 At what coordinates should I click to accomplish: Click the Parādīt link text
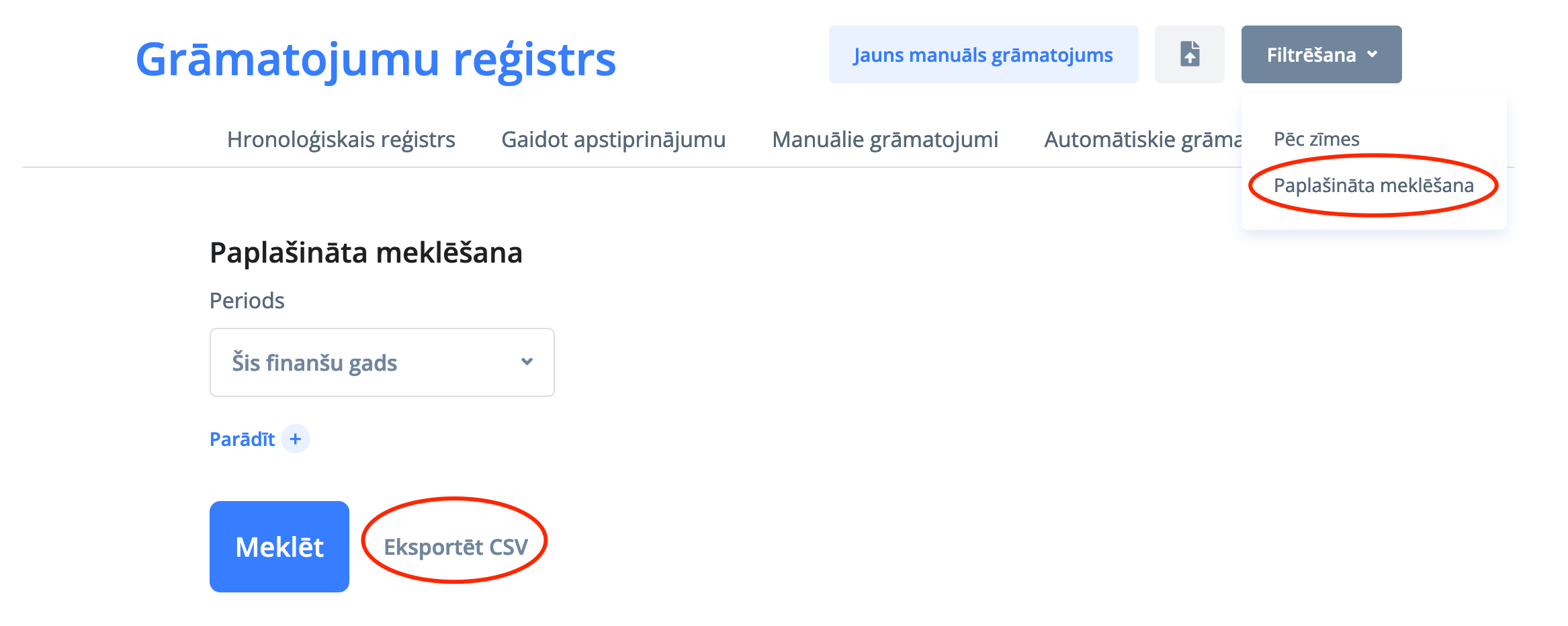243,439
